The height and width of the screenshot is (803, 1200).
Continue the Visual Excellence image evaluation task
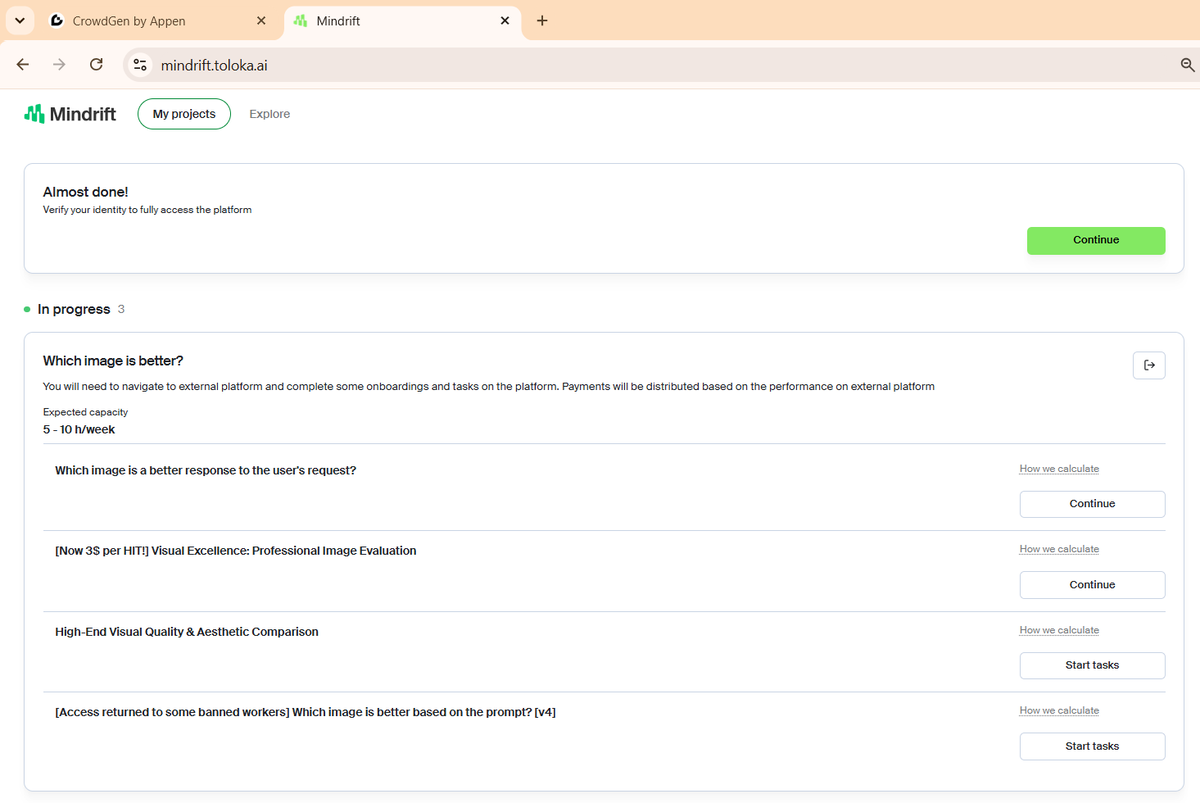(x=1092, y=585)
